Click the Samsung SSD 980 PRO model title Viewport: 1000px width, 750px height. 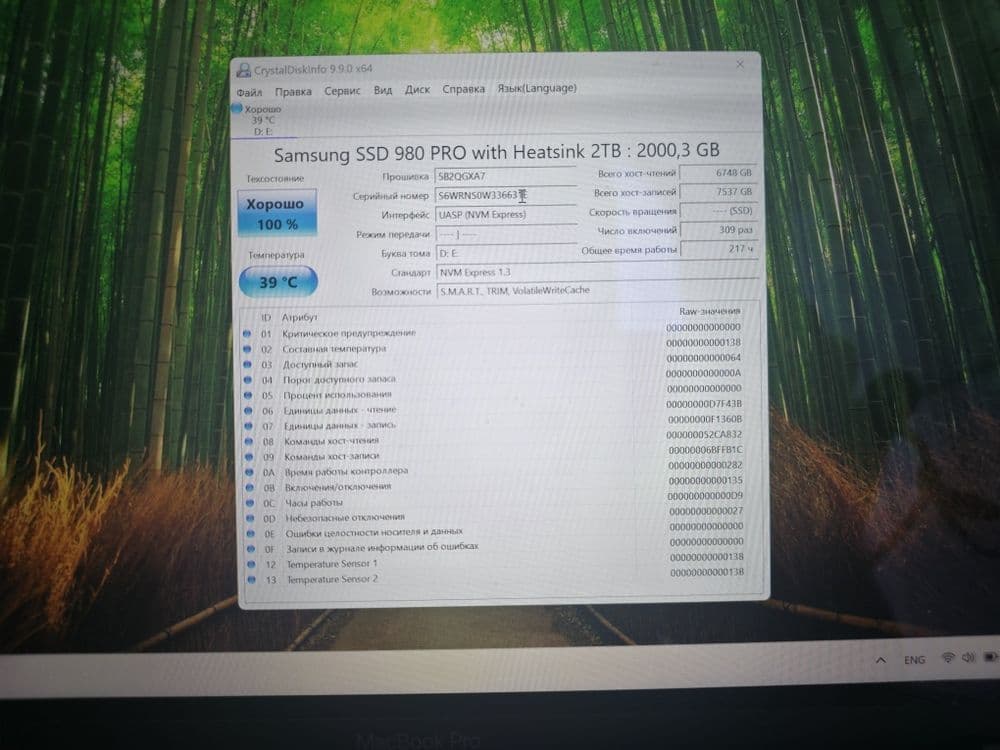[496, 152]
